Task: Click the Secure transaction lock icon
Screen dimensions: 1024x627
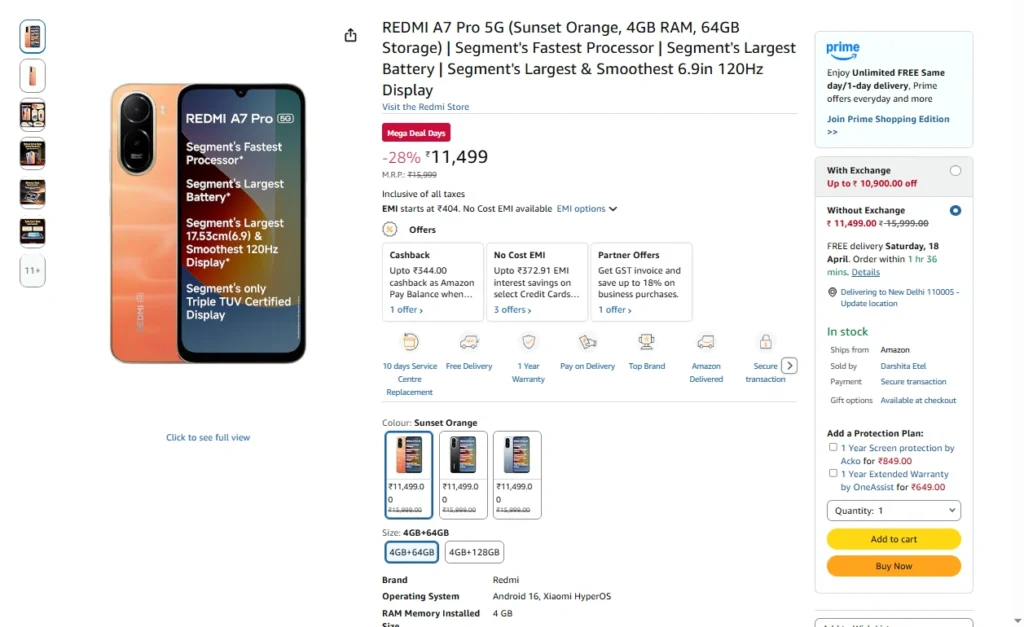Action: point(766,342)
